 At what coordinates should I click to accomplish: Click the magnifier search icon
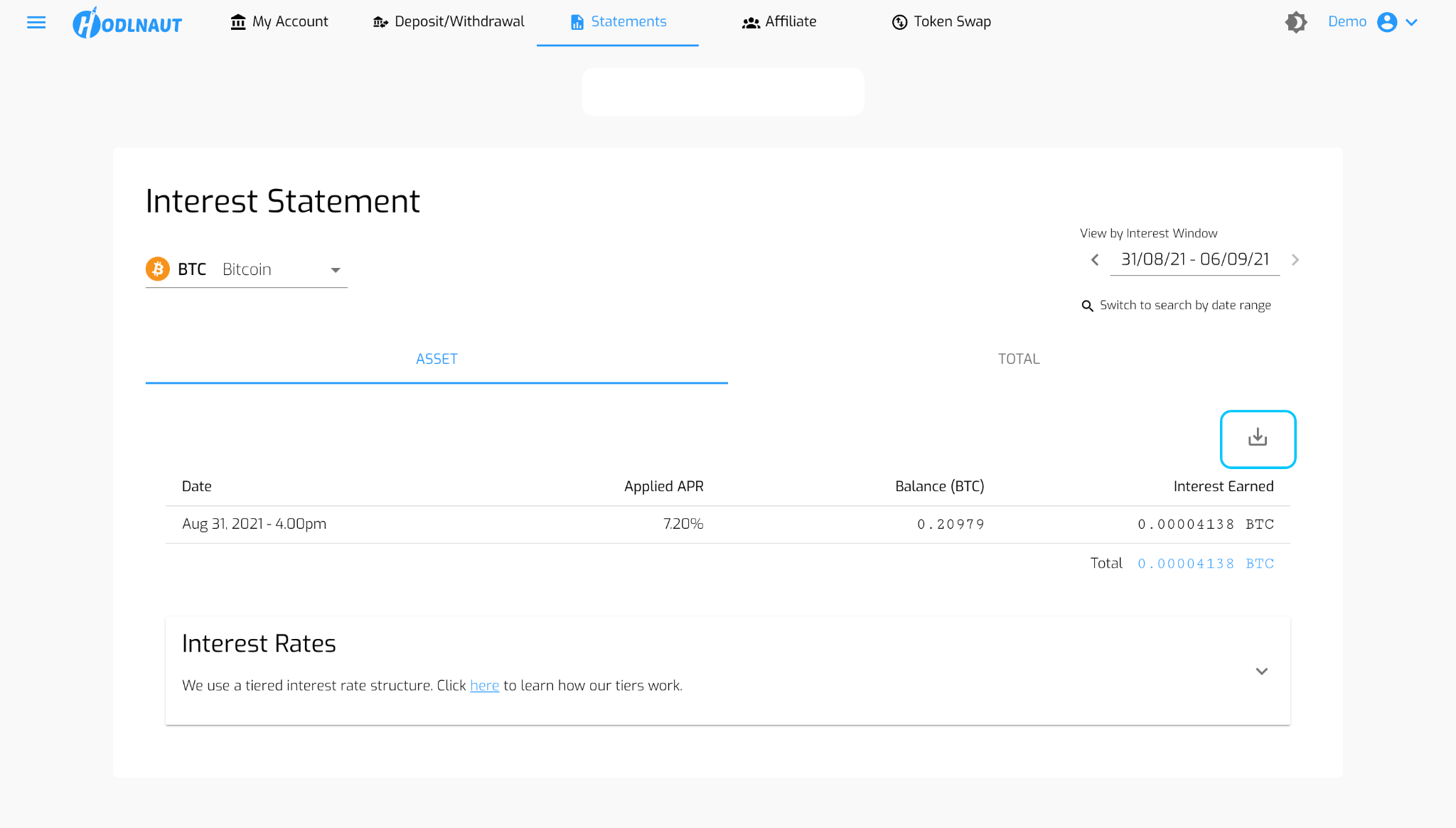pos(1087,306)
